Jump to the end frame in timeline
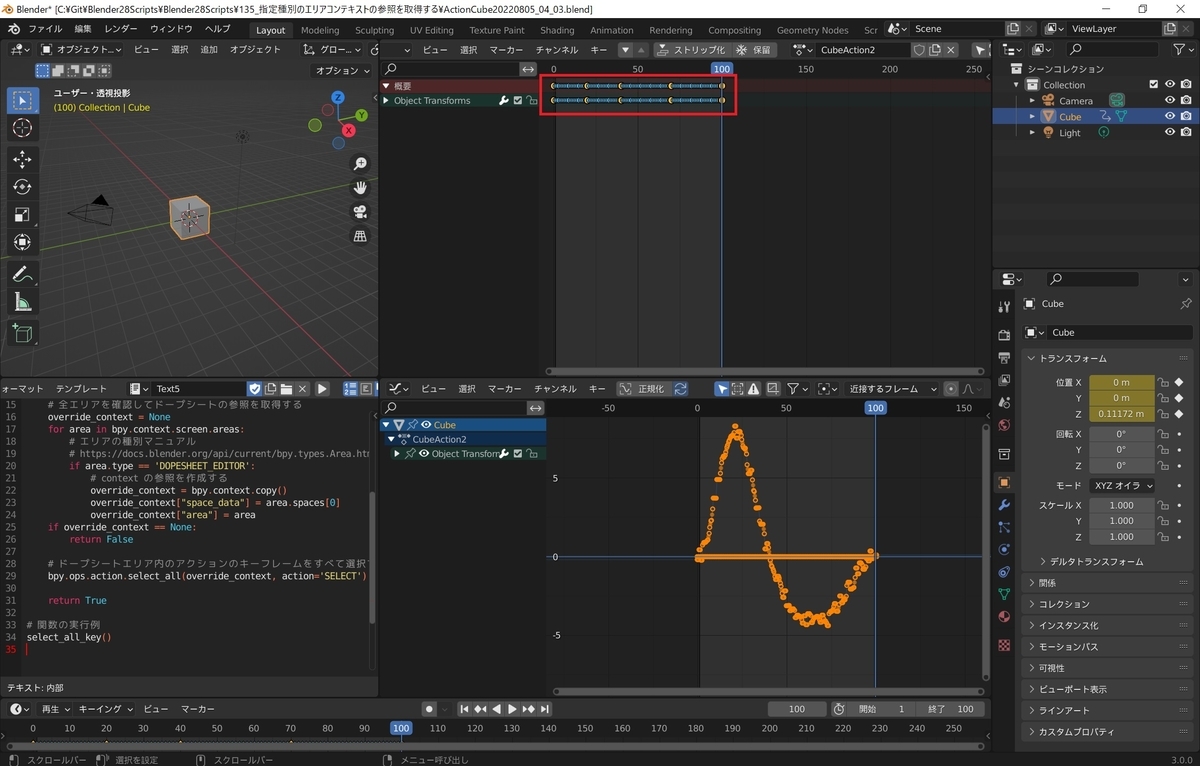The width and height of the screenshot is (1200, 766). (545, 709)
